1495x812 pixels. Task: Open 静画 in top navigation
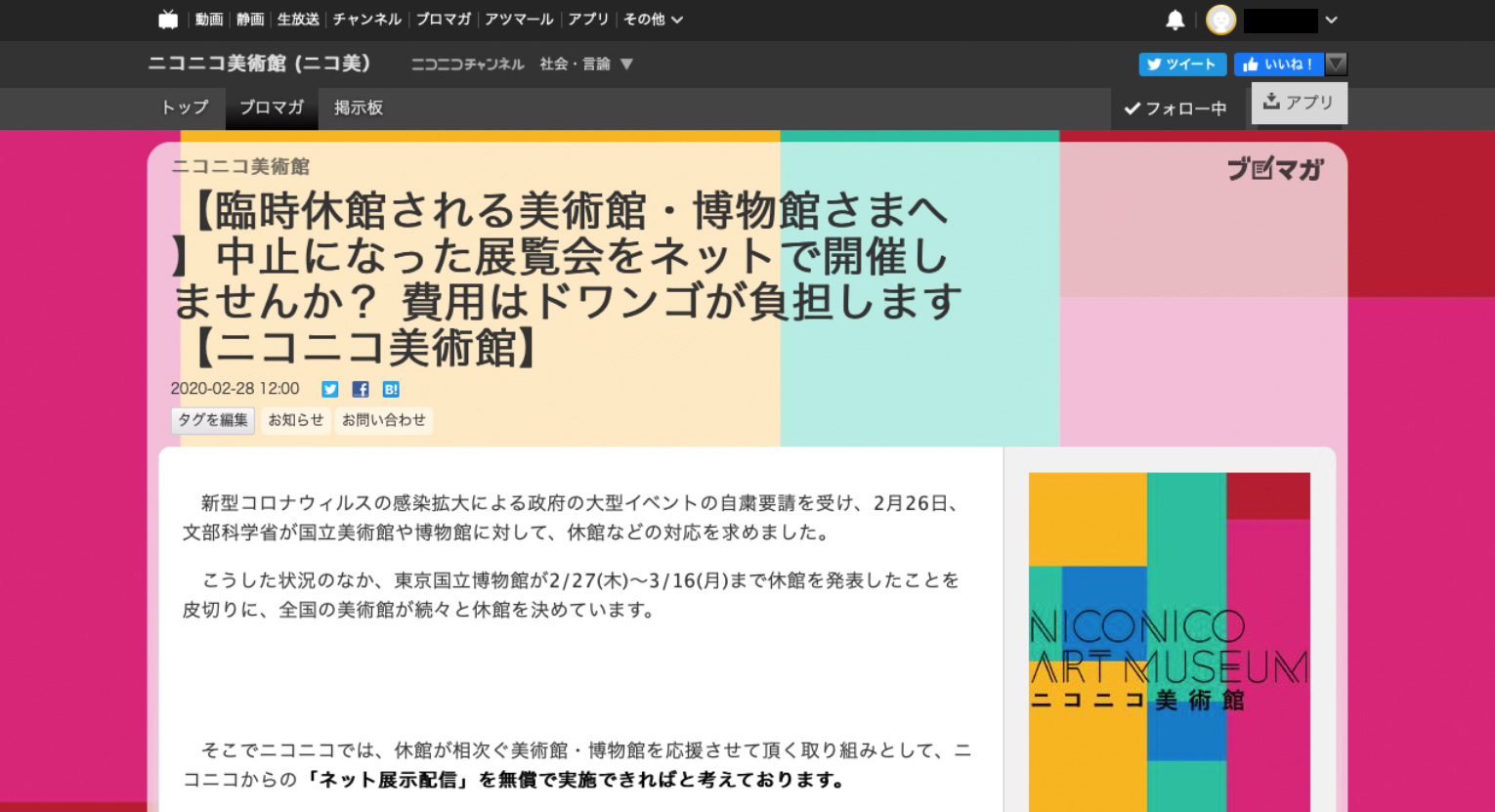[x=250, y=20]
